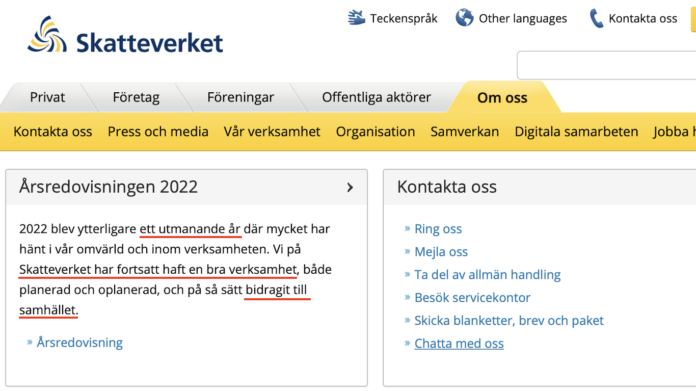Follow the Årsredovisning link
Screen dimensions: 696x391
click(79, 343)
